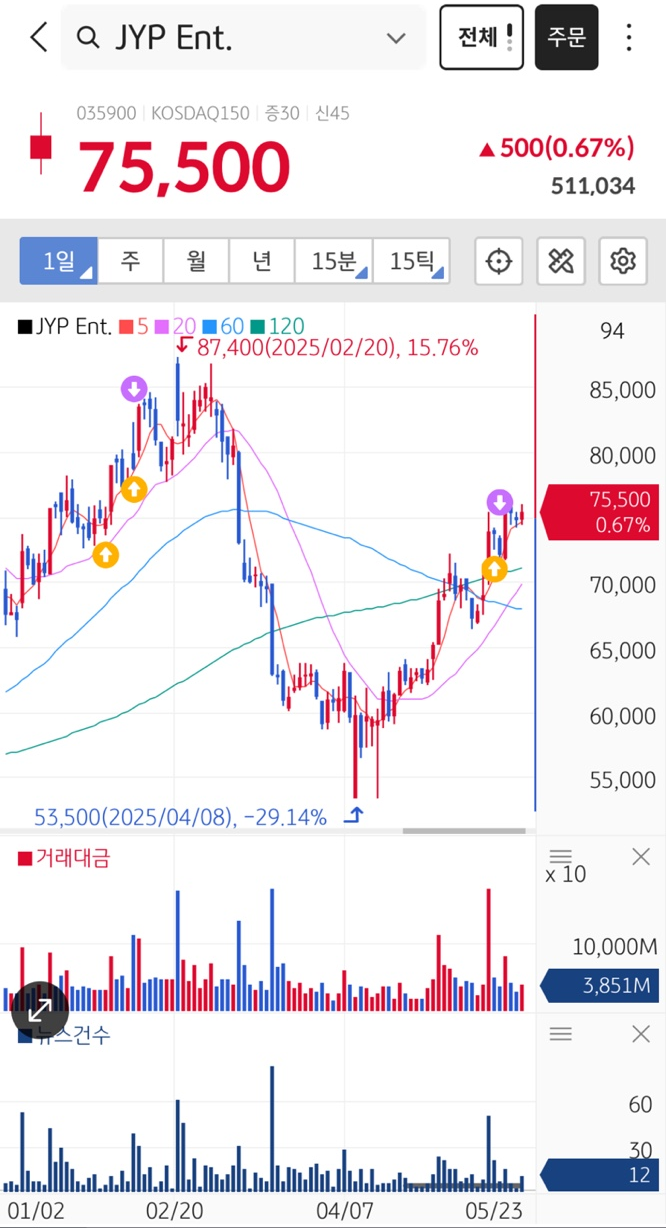
Task: Tap the 20-day moving average legend
Action: [175, 326]
